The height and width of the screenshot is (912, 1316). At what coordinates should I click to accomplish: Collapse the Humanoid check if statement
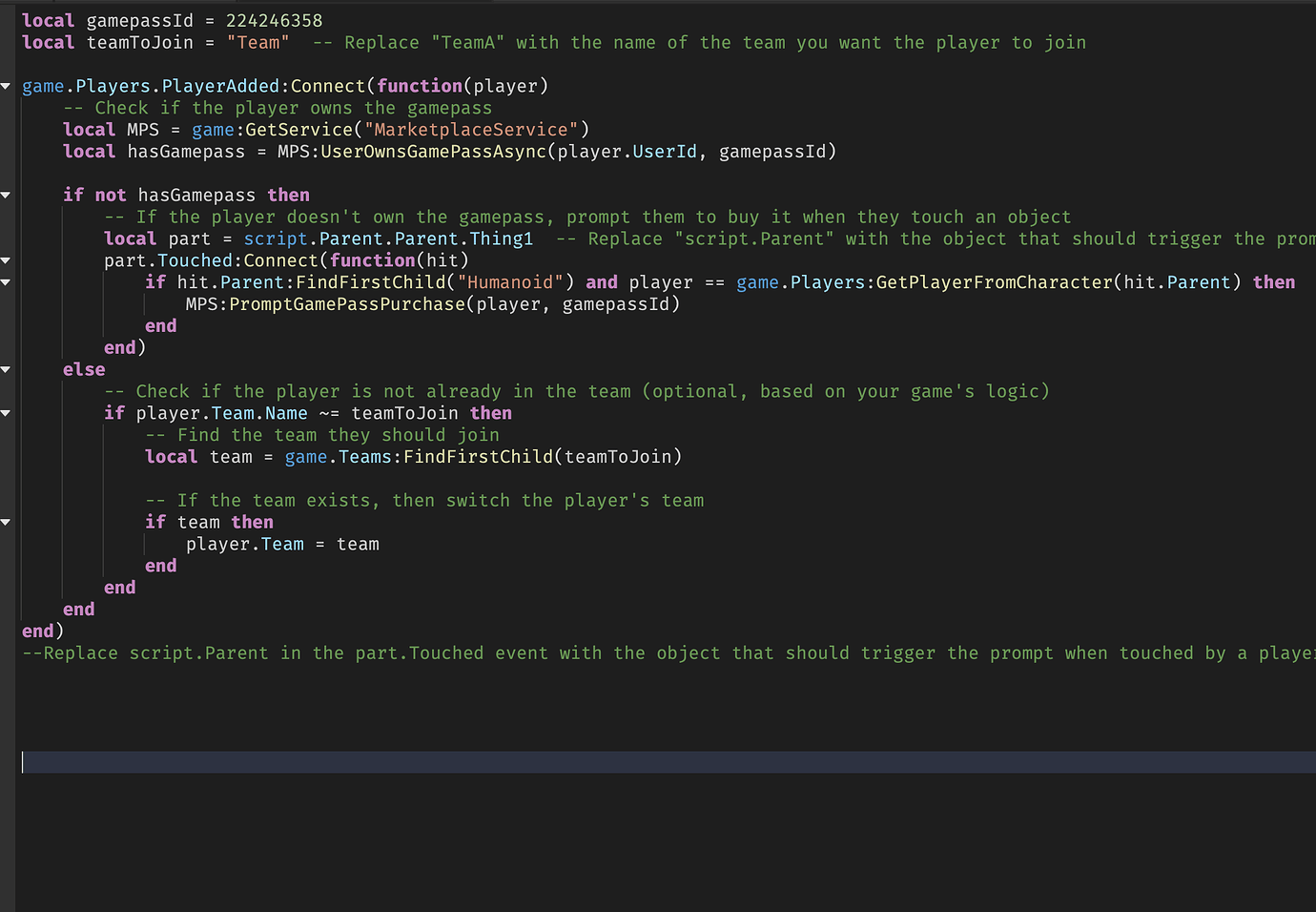tap(5, 282)
